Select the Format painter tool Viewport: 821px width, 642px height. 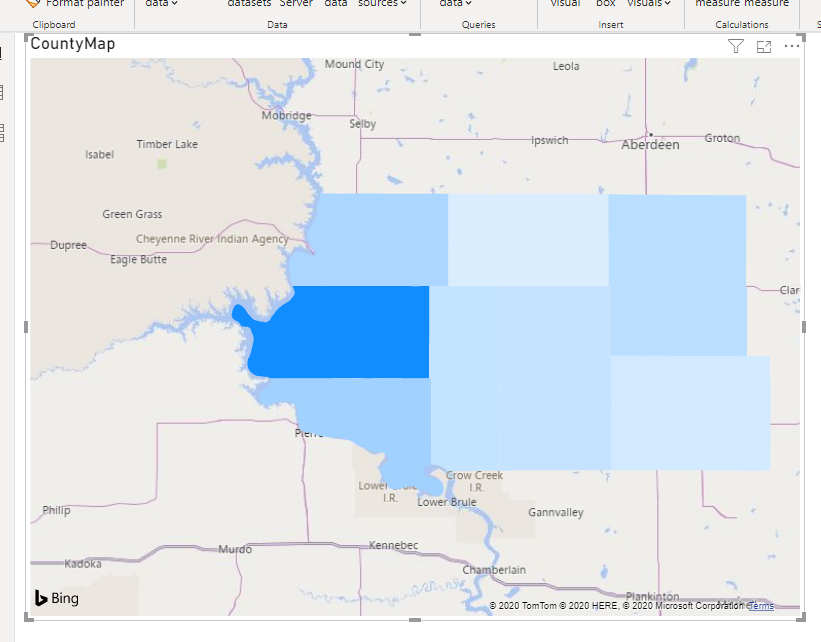(75, 4)
